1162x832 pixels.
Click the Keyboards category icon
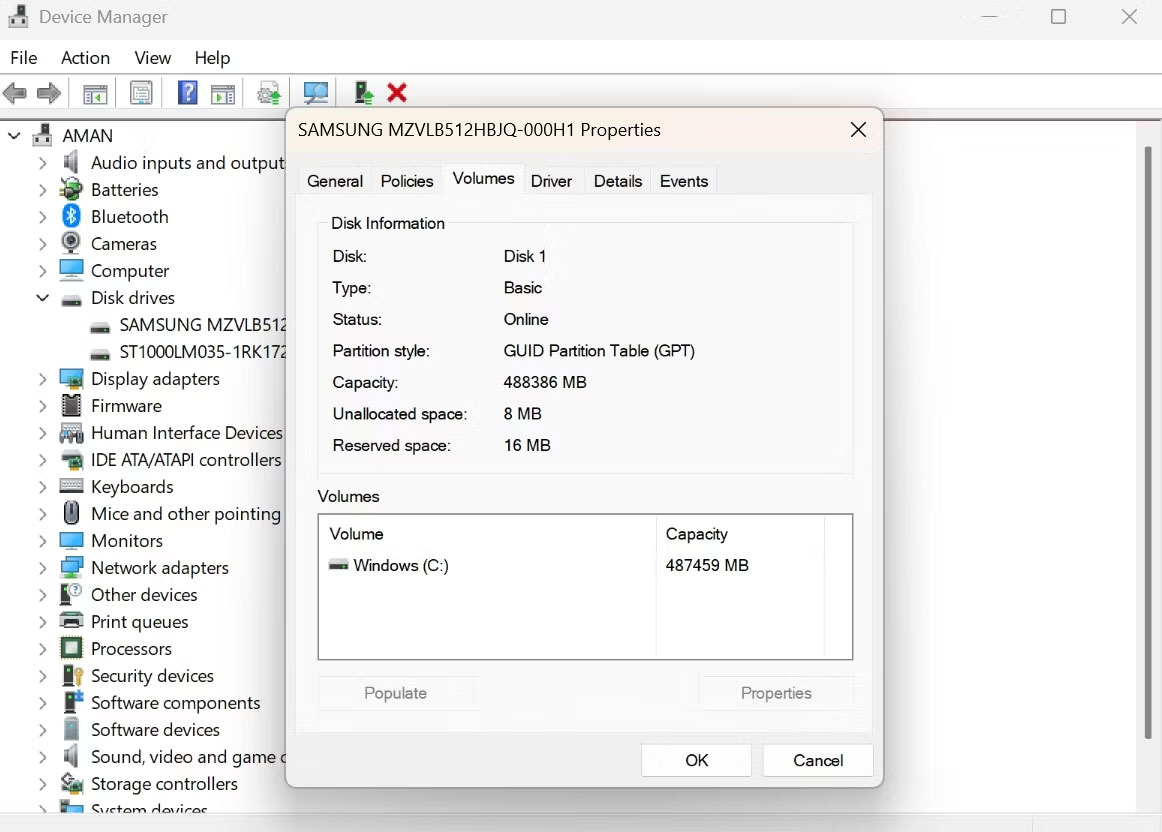[x=71, y=486]
